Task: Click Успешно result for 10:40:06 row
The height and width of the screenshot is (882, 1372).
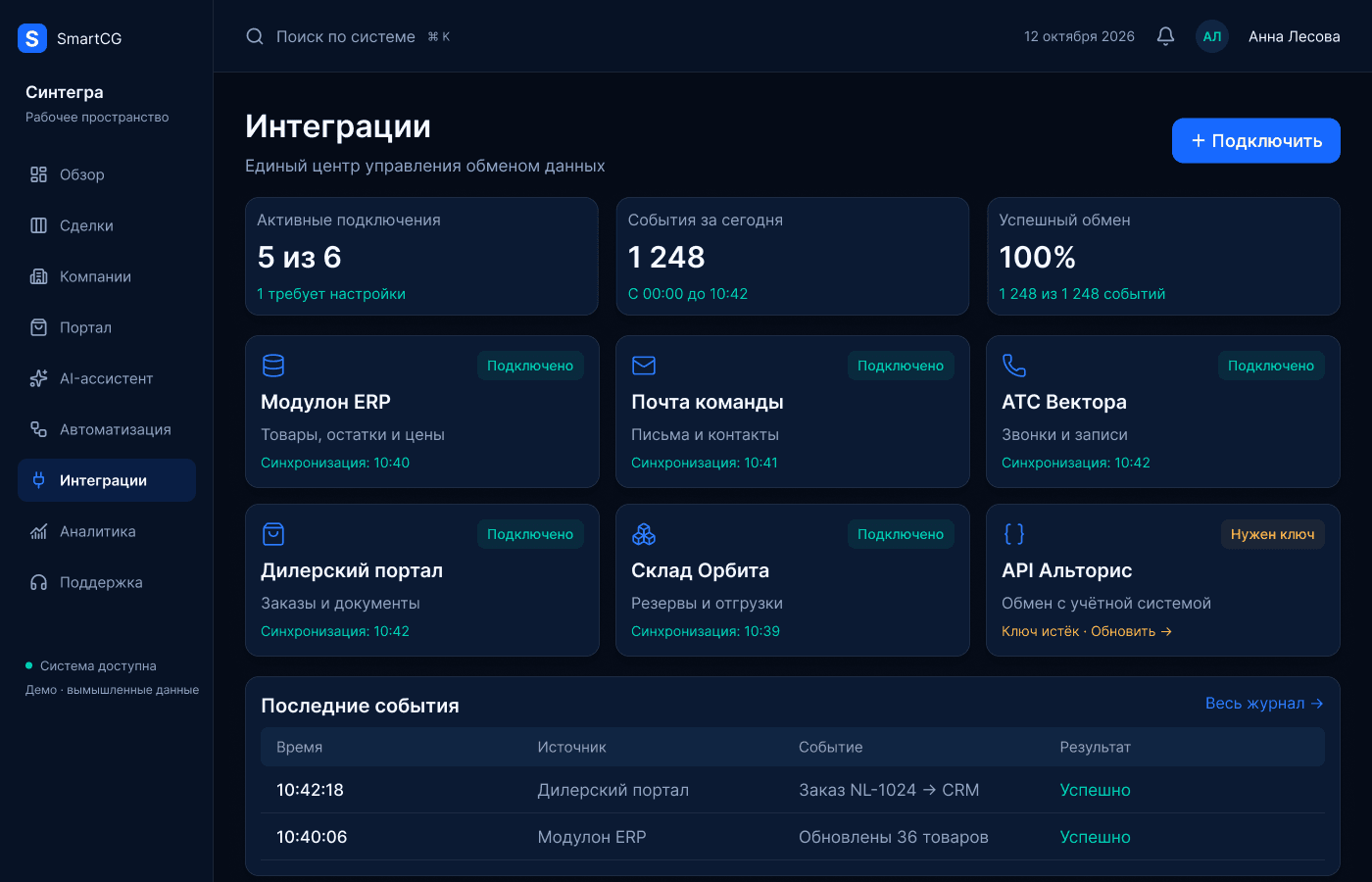Action: click(x=1095, y=837)
